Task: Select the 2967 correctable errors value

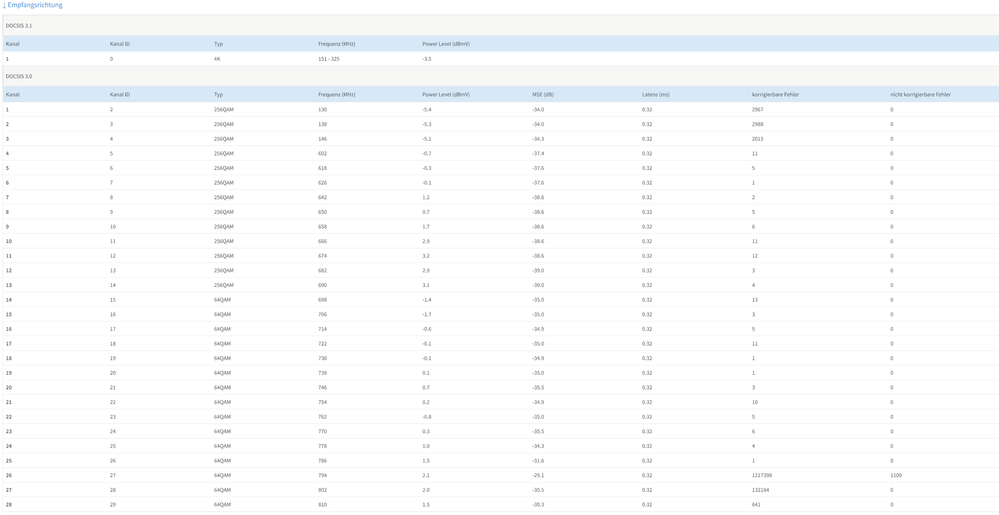Action: tap(757, 110)
